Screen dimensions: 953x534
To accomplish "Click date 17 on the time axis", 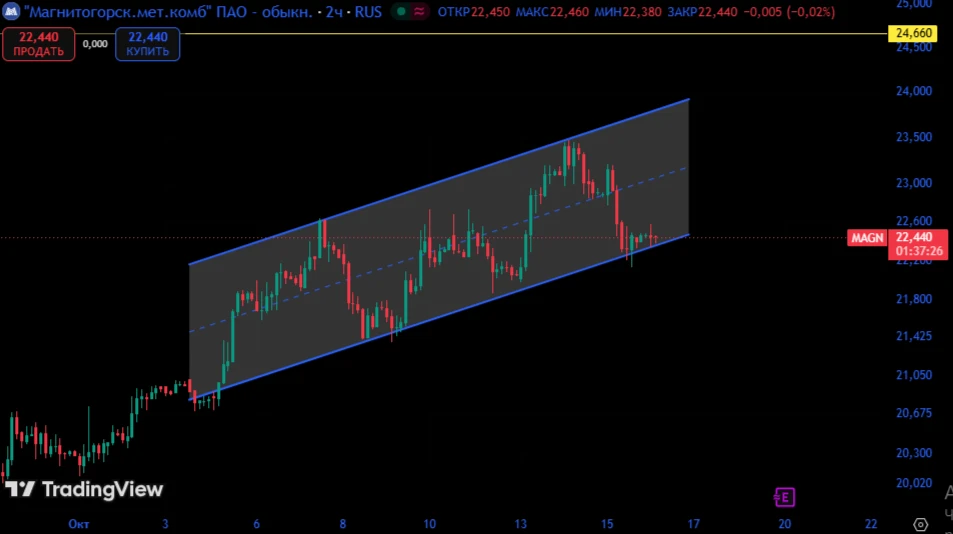I will coord(693,524).
